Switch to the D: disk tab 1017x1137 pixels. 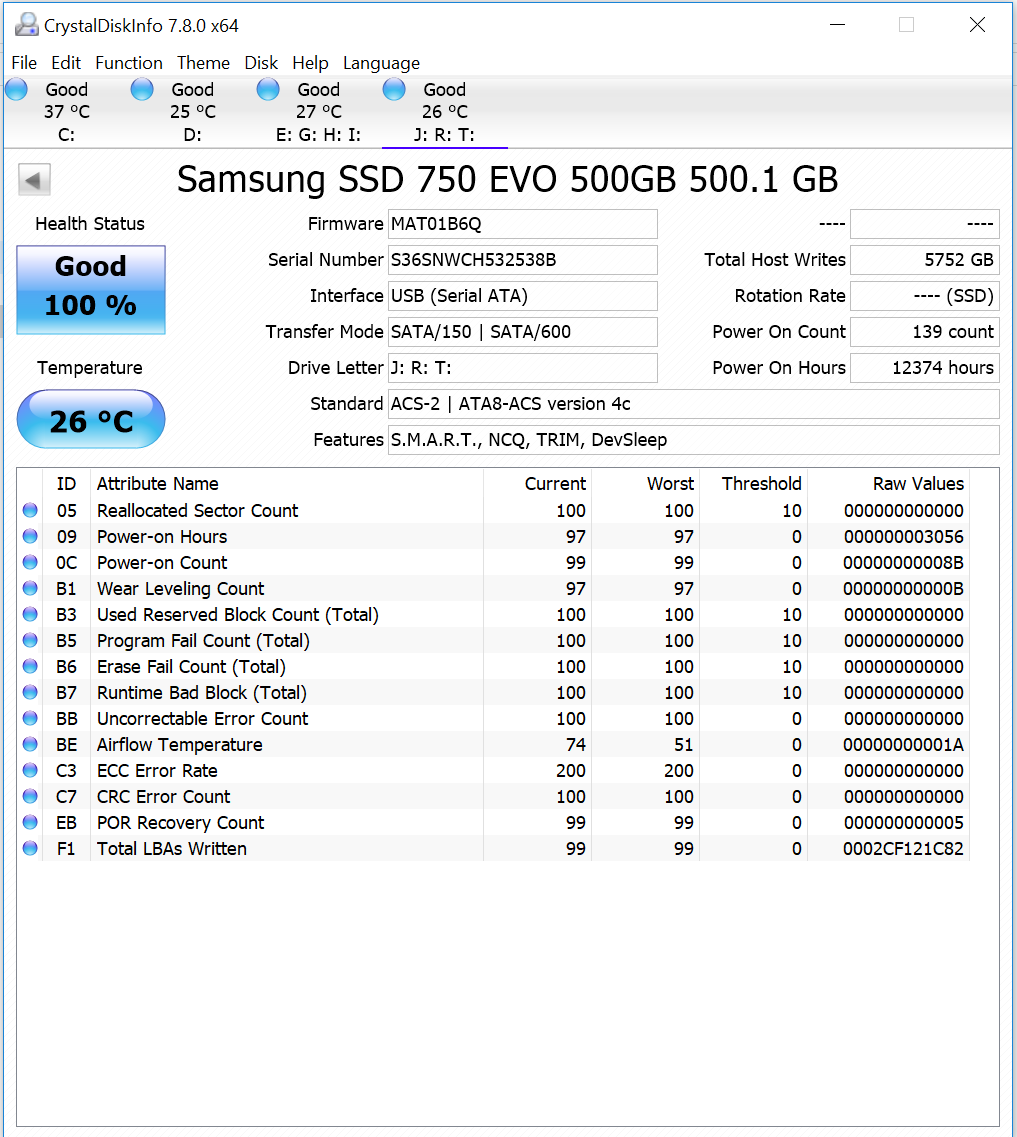pyautogui.click(x=193, y=112)
